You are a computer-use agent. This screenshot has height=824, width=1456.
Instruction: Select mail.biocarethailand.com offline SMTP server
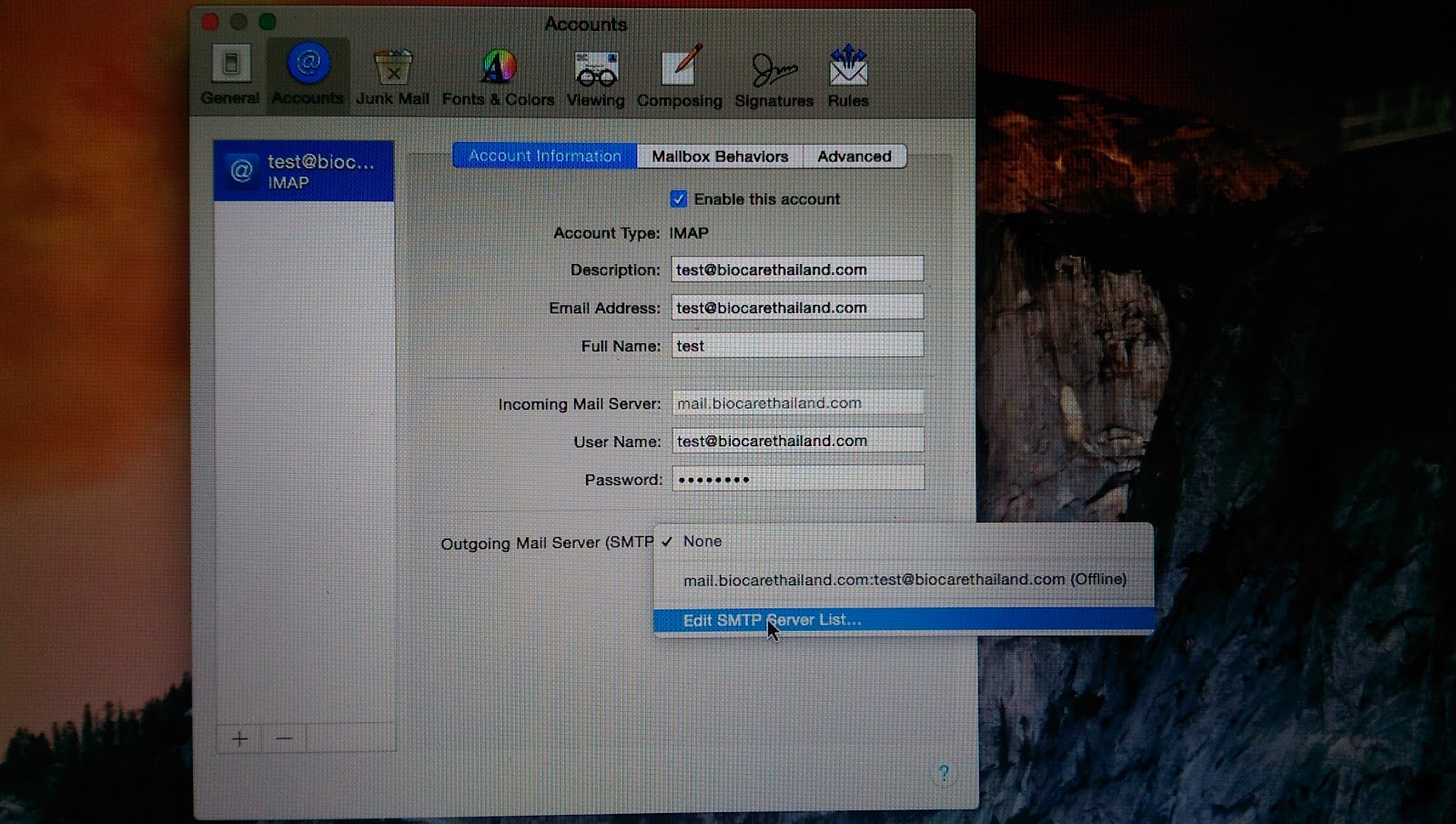click(905, 580)
